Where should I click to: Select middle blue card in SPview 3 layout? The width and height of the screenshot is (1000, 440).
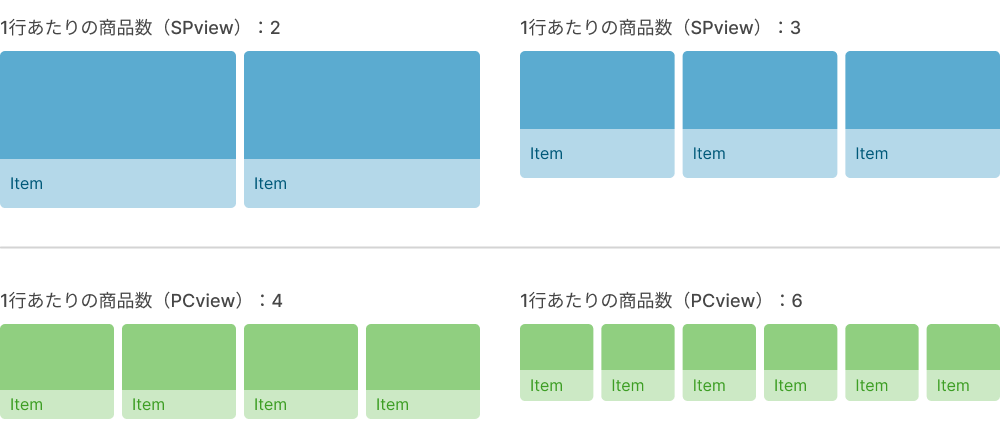click(x=760, y=114)
